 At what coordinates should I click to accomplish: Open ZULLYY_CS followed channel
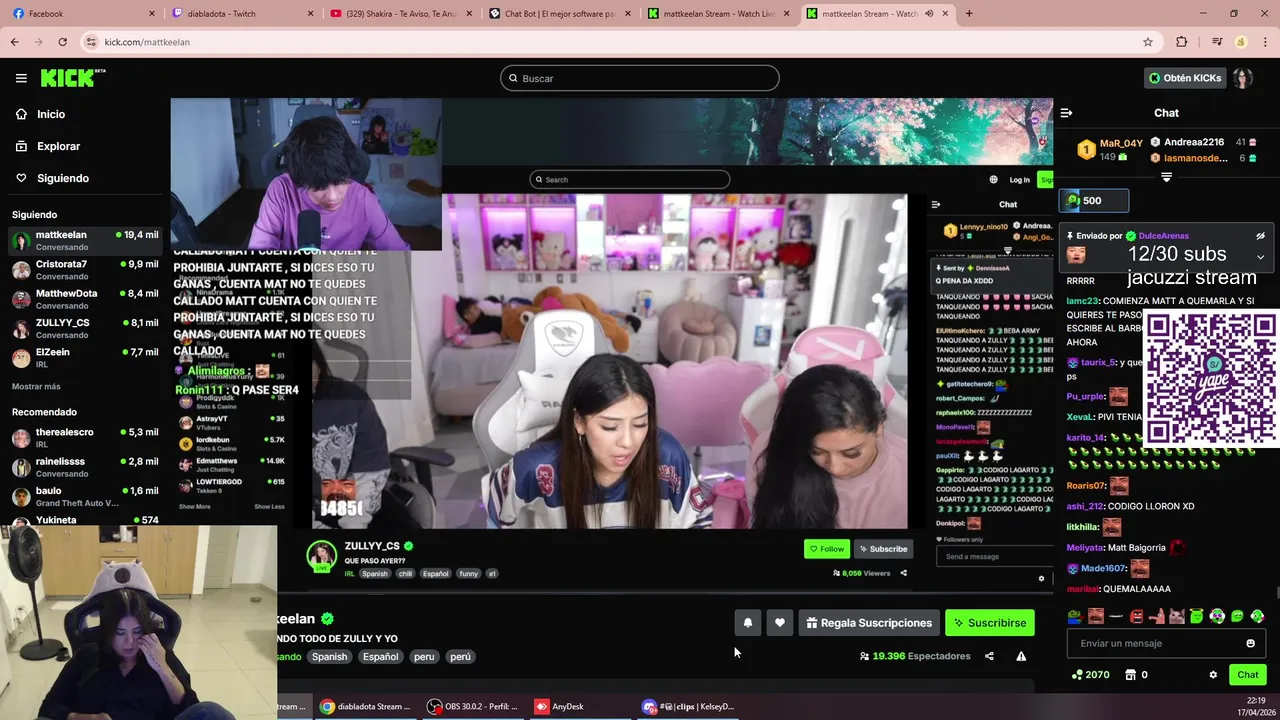(85, 328)
